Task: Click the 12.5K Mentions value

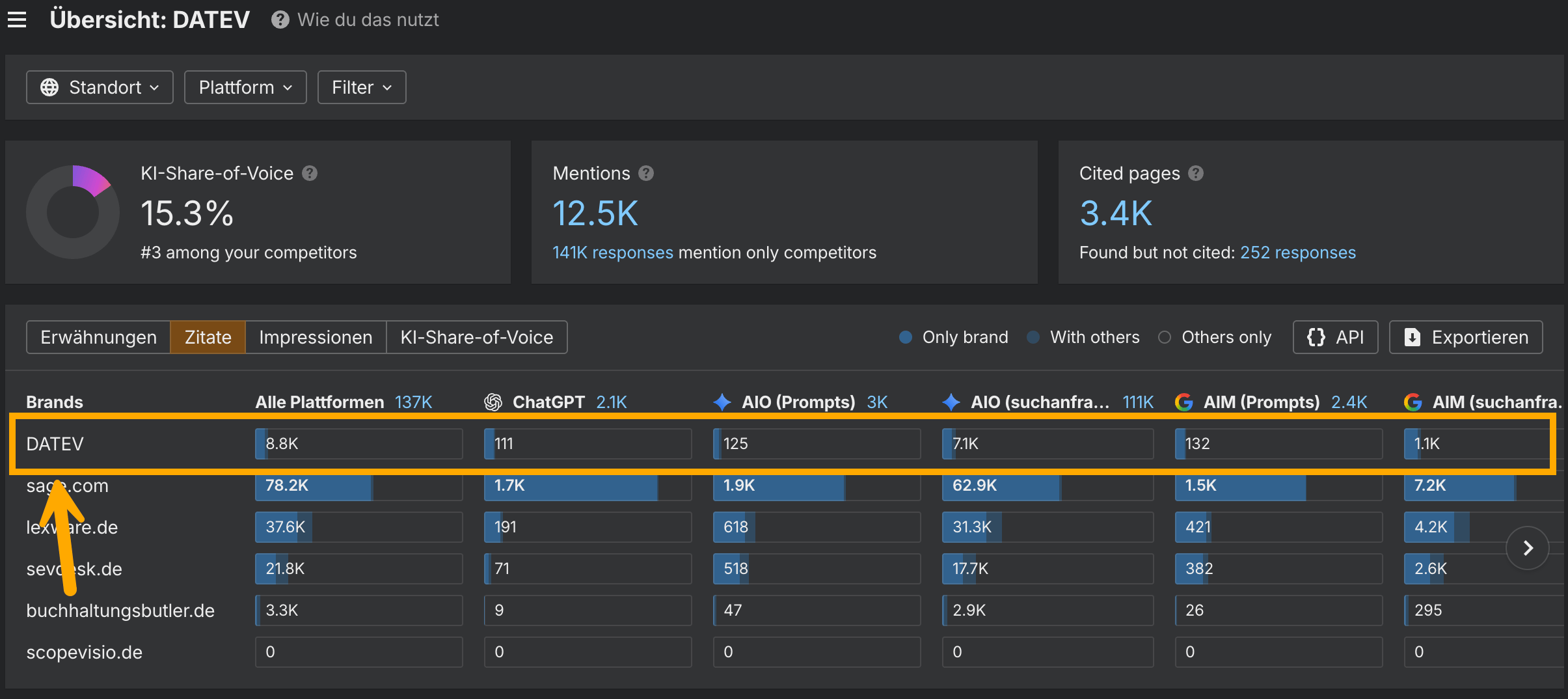Action: pos(595,213)
